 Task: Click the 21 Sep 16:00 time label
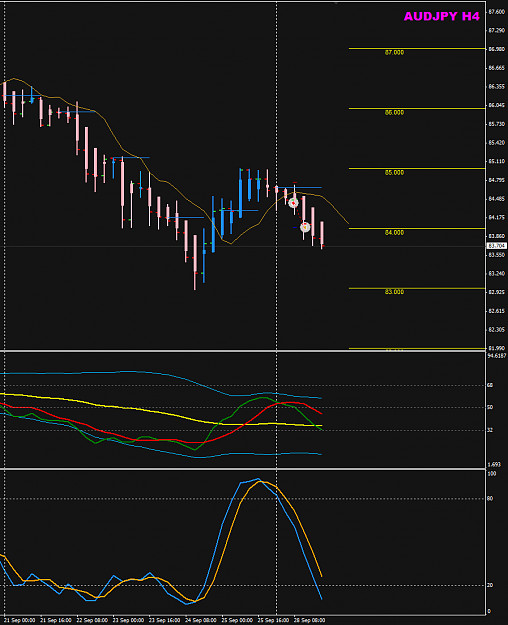[56, 621]
